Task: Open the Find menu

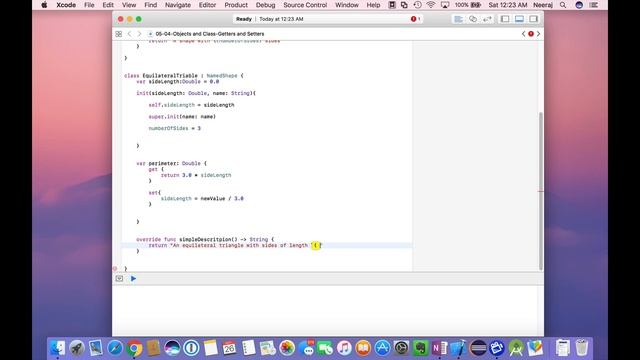Action: point(151,5)
